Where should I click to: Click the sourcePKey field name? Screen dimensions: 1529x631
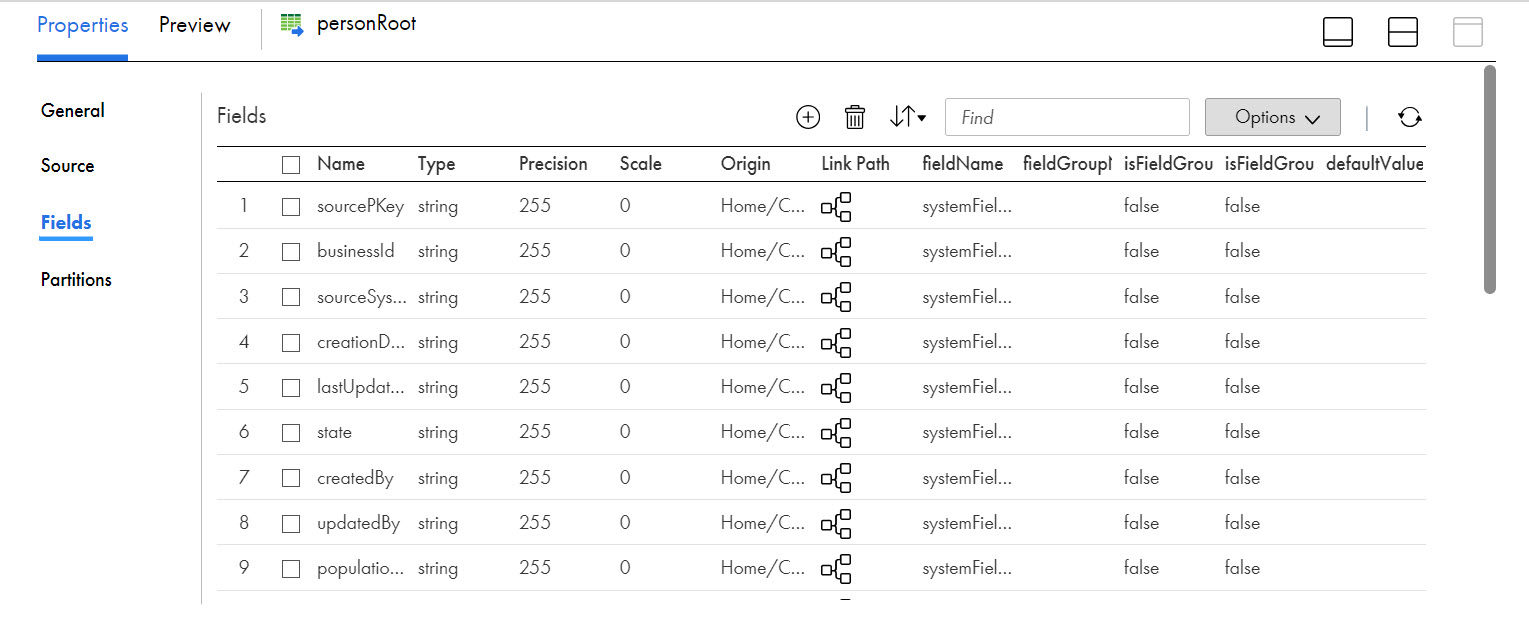click(361, 207)
